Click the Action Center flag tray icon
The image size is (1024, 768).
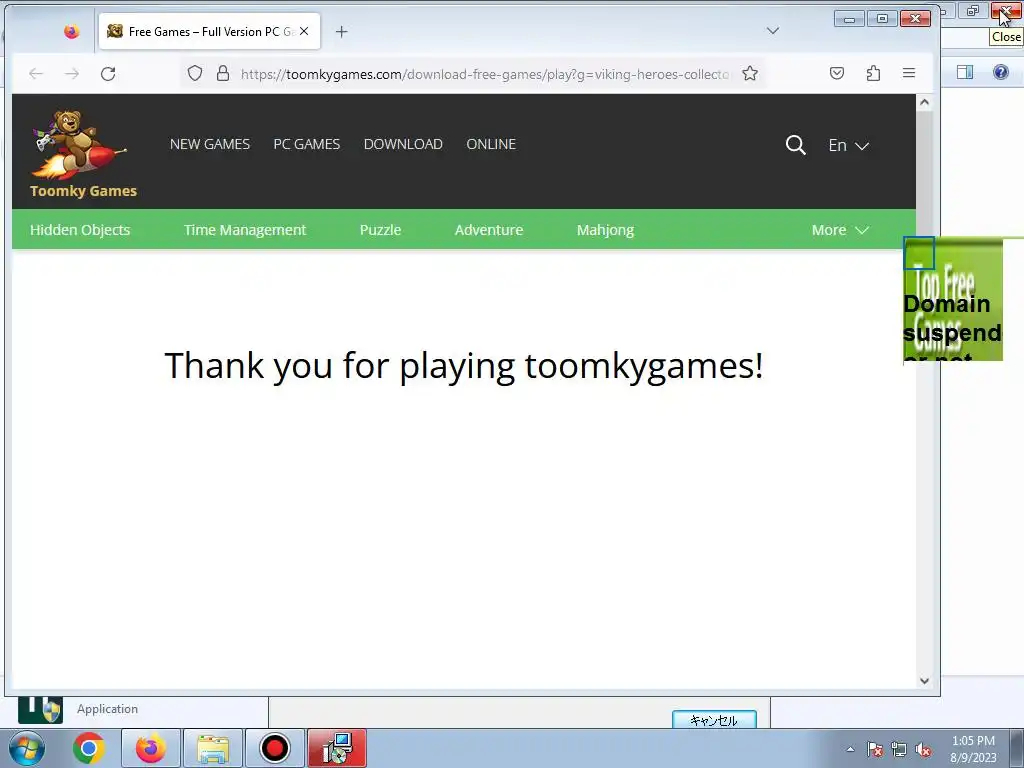click(875, 749)
